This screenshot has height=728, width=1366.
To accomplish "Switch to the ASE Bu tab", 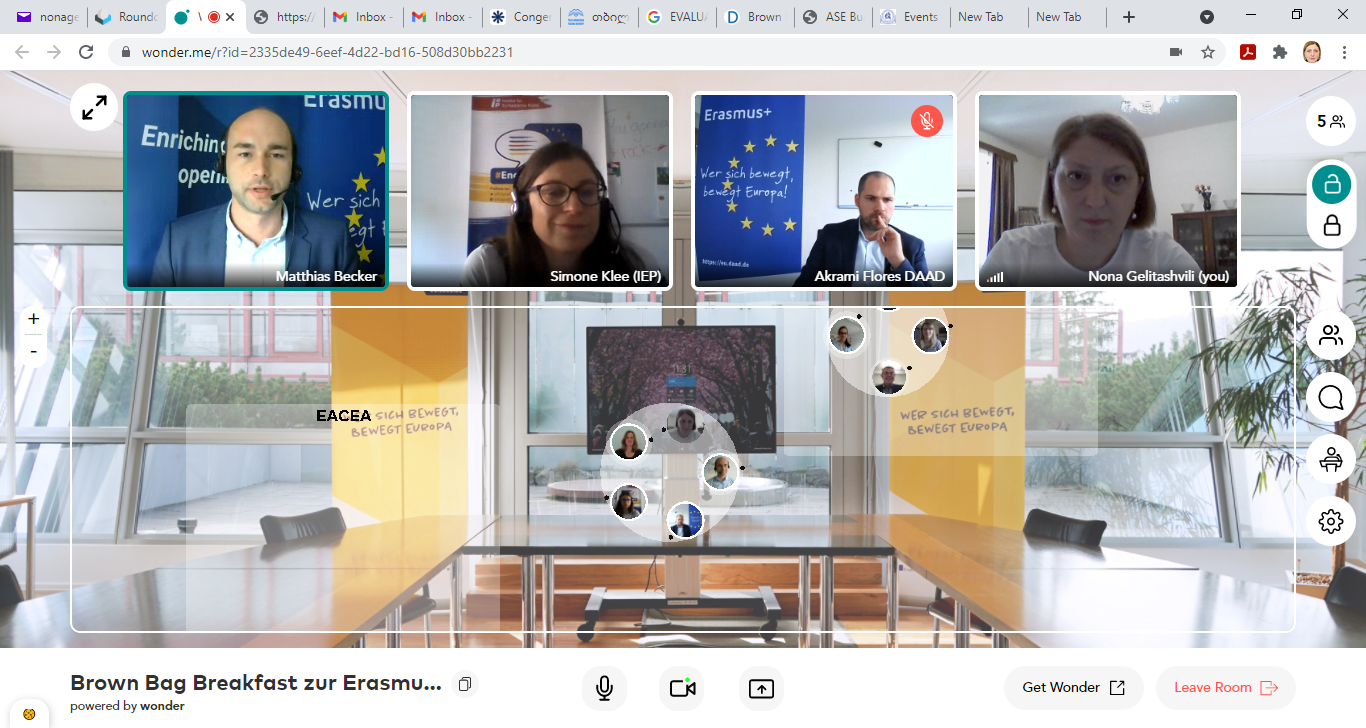I will (835, 17).
